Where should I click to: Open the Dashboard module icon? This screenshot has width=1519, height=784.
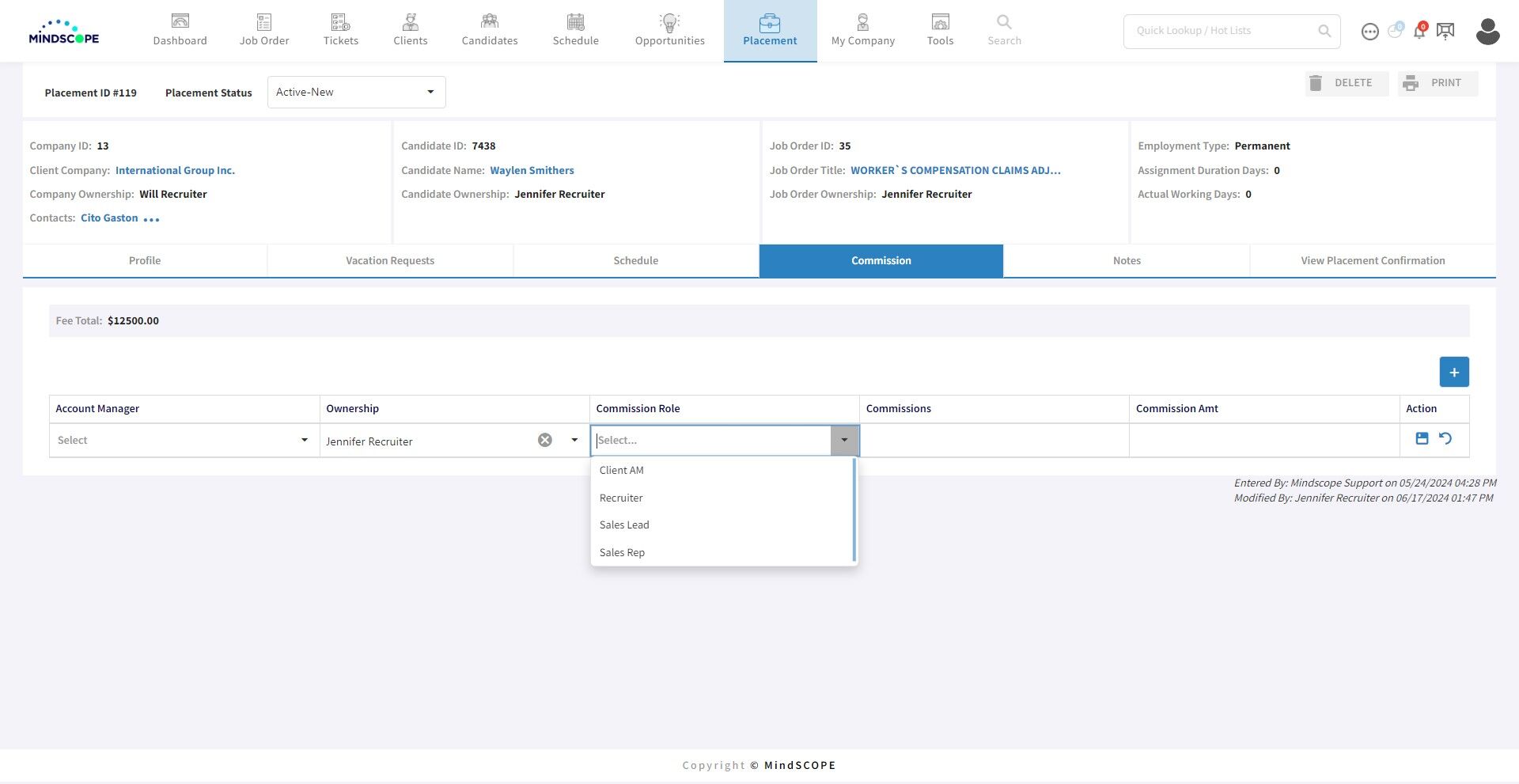pyautogui.click(x=180, y=21)
